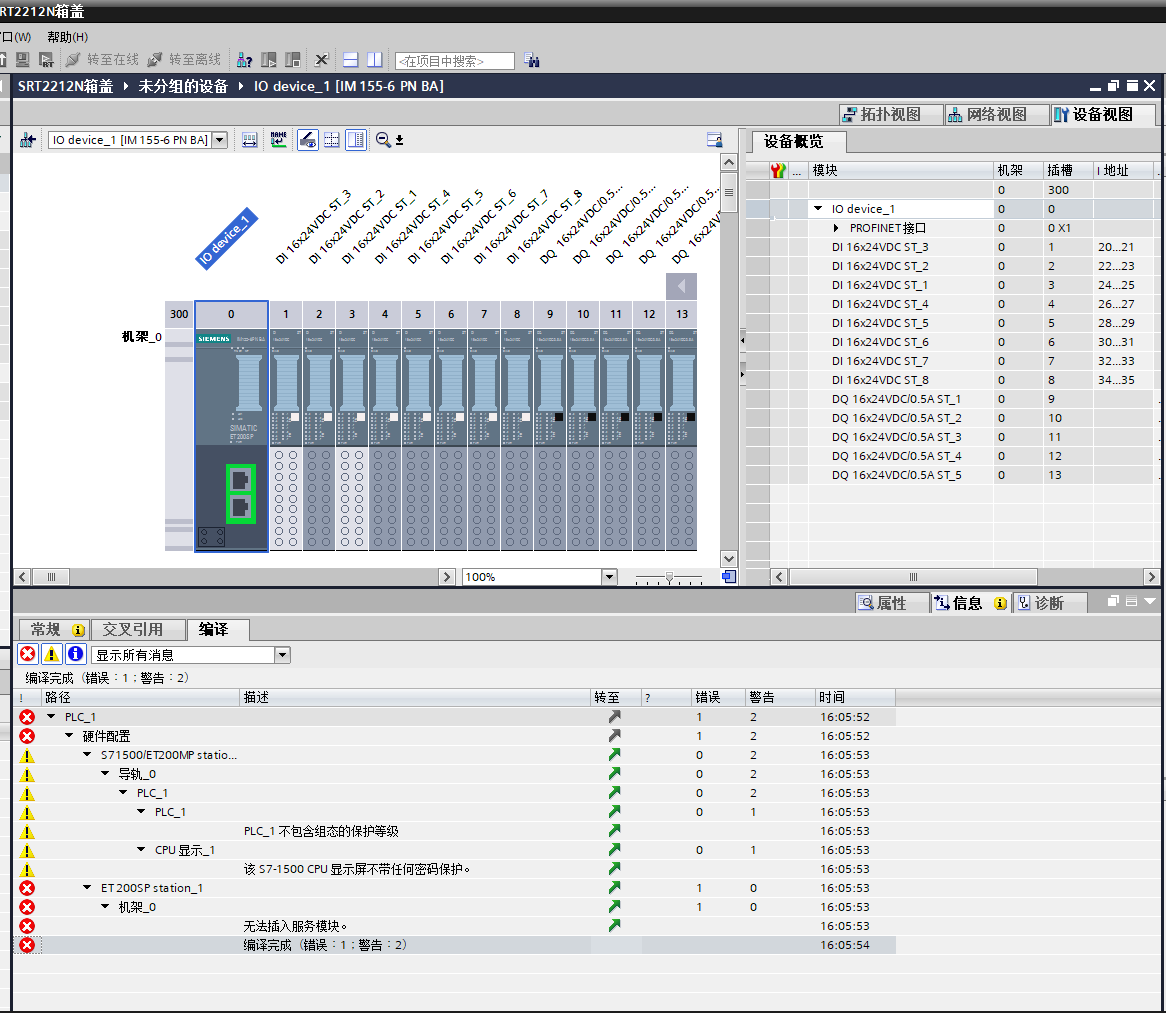
Task: Select slot 0 interface module in rack
Action: [x=231, y=426]
